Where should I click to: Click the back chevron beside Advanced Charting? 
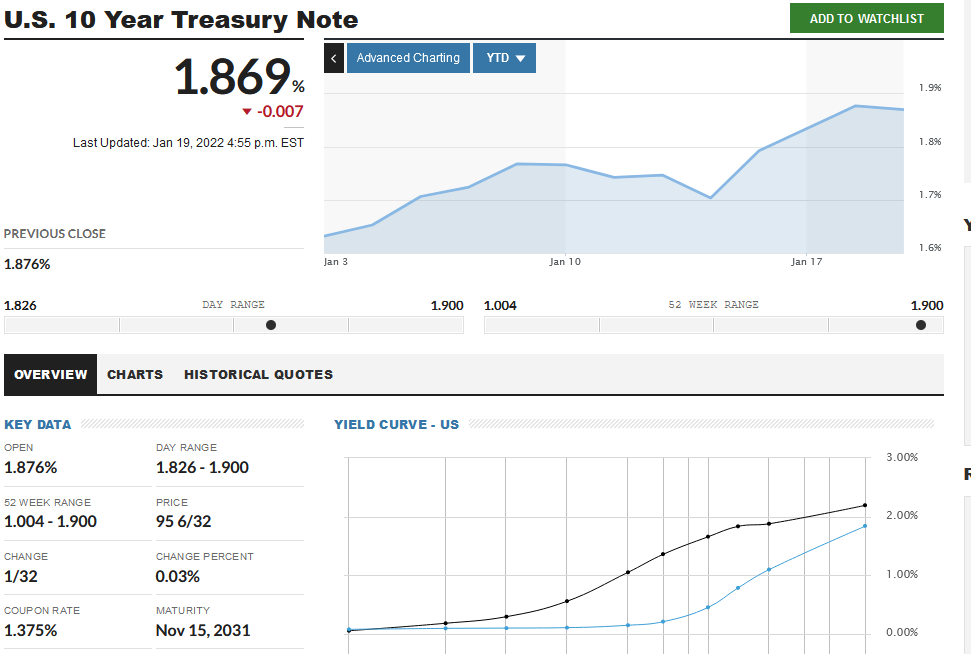tap(334, 58)
